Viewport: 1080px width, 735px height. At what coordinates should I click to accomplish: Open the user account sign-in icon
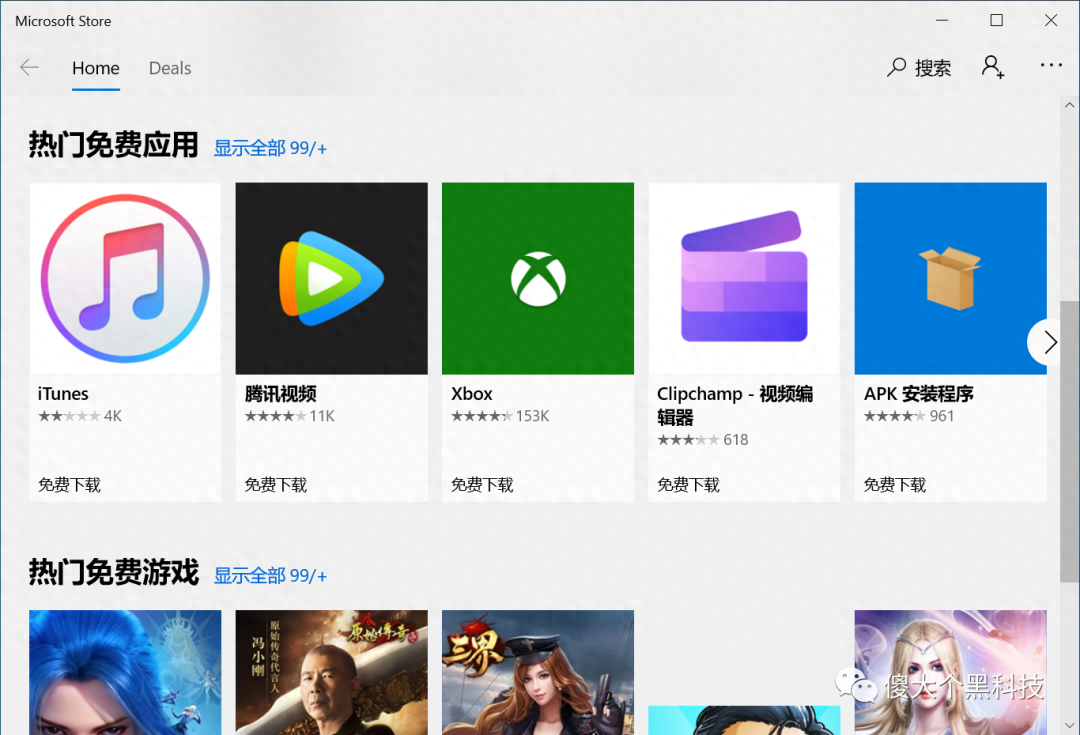pyautogui.click(x=992, y=68)
